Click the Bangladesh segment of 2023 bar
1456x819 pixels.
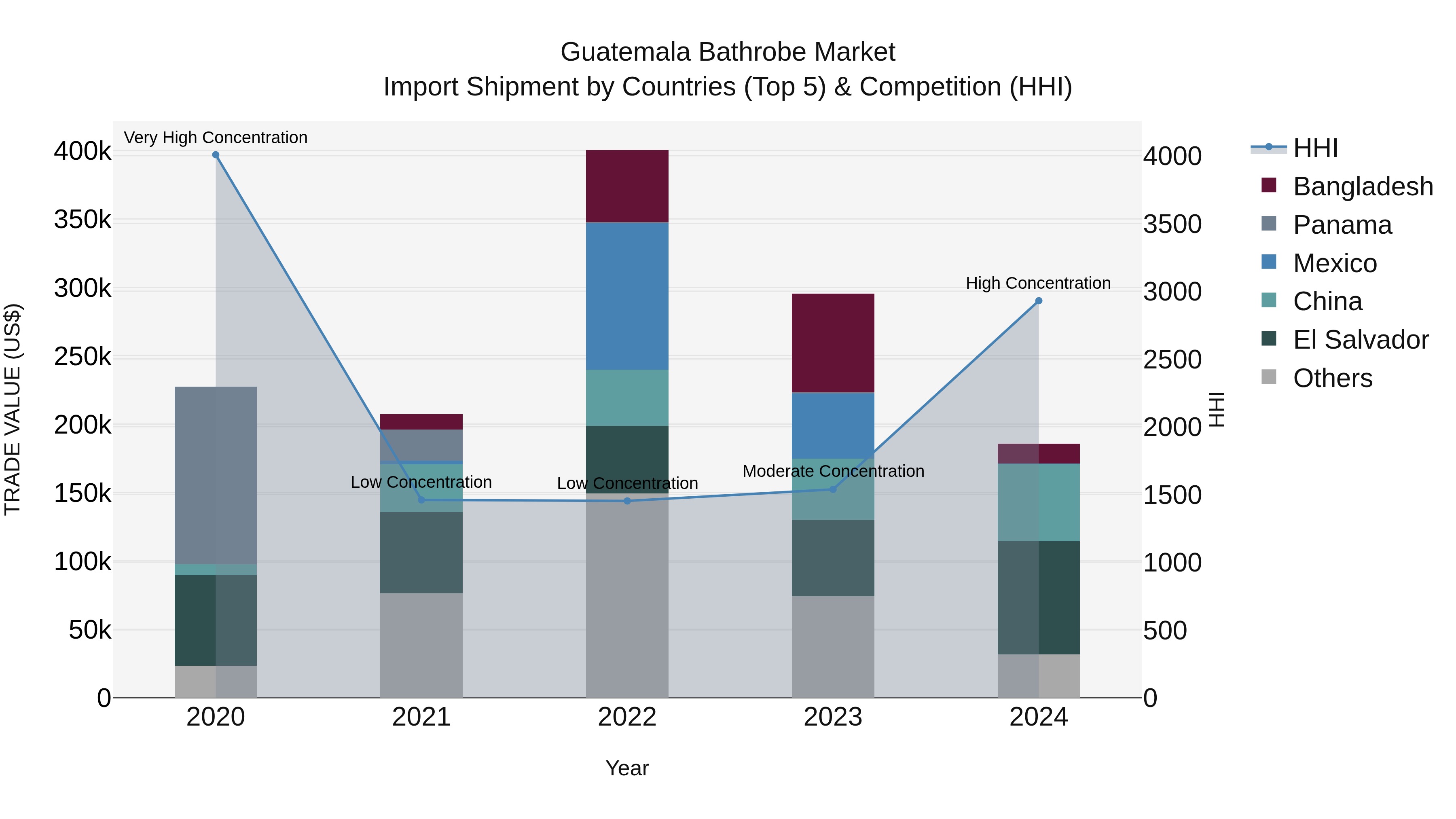click(833, 343)
